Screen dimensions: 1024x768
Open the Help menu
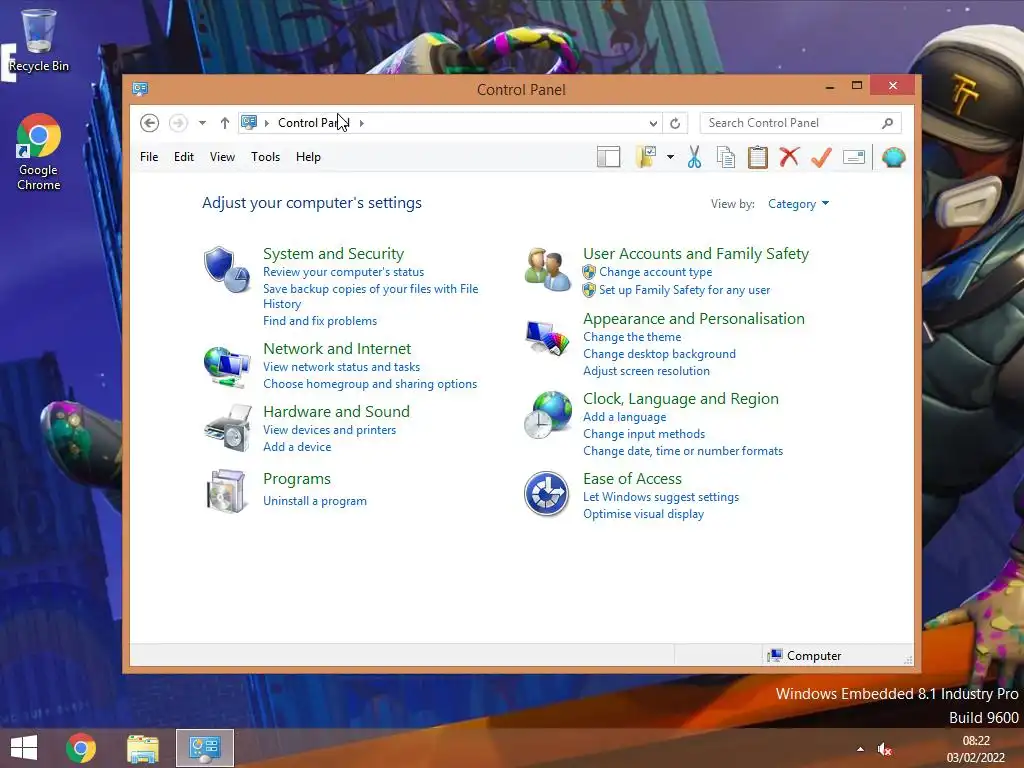click(308, 157)
